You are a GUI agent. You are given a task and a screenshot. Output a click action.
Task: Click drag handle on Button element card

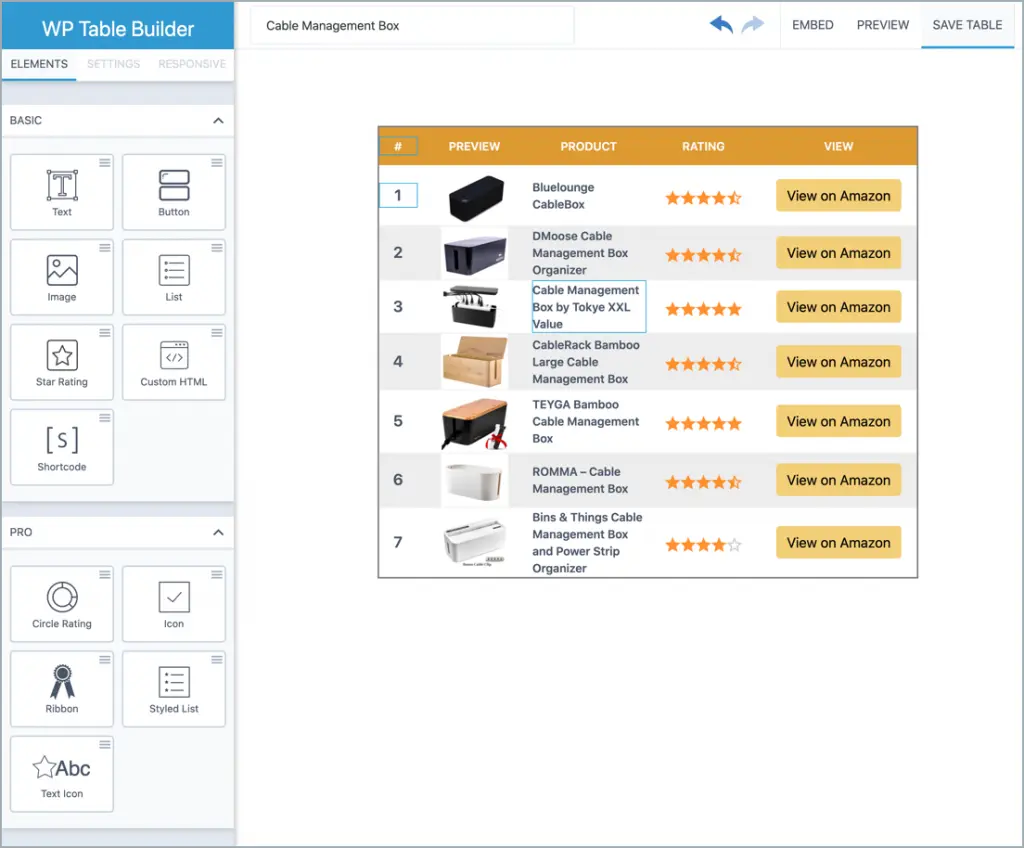point(217,163)
